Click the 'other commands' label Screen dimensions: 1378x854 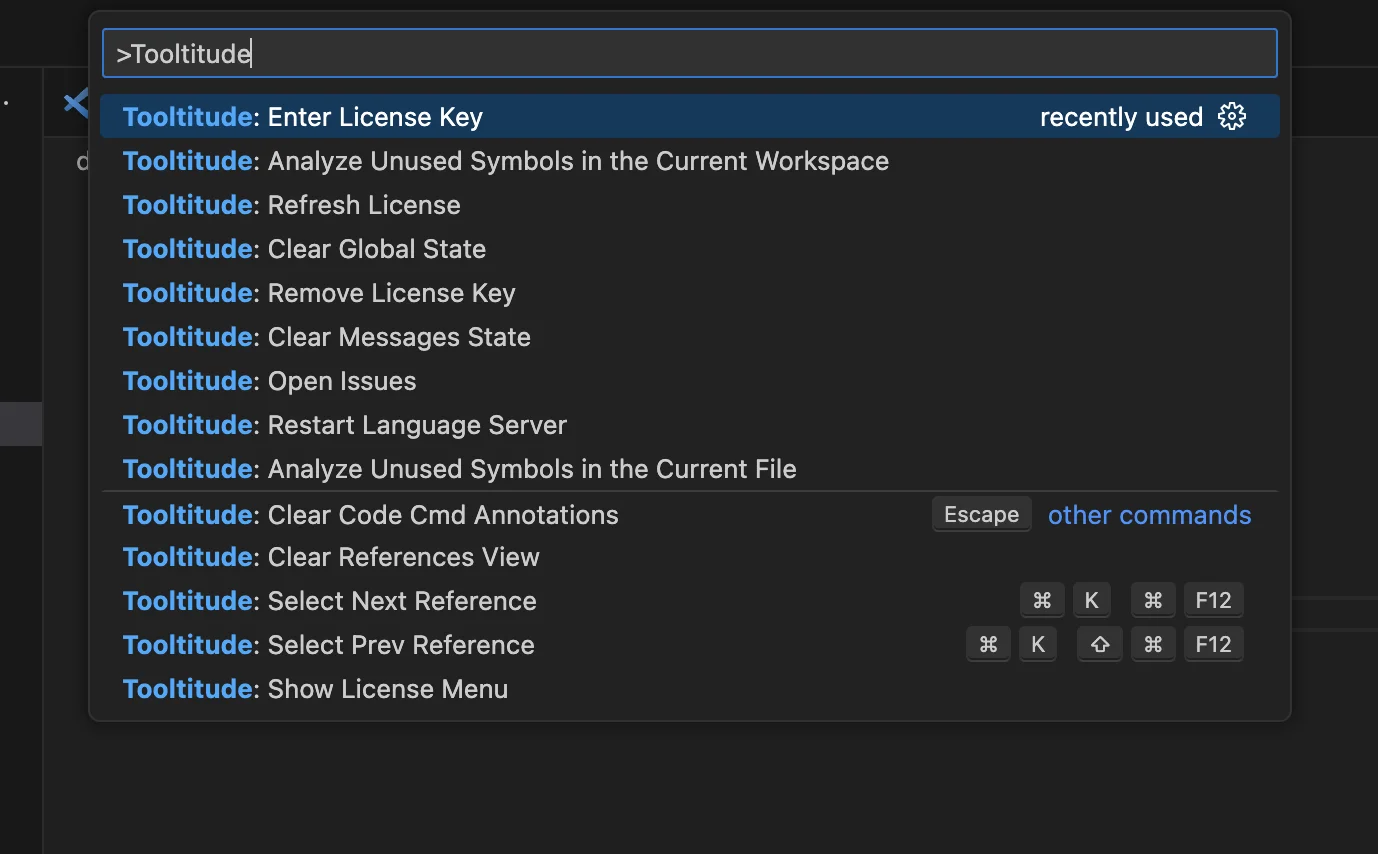pos(1149,515)
